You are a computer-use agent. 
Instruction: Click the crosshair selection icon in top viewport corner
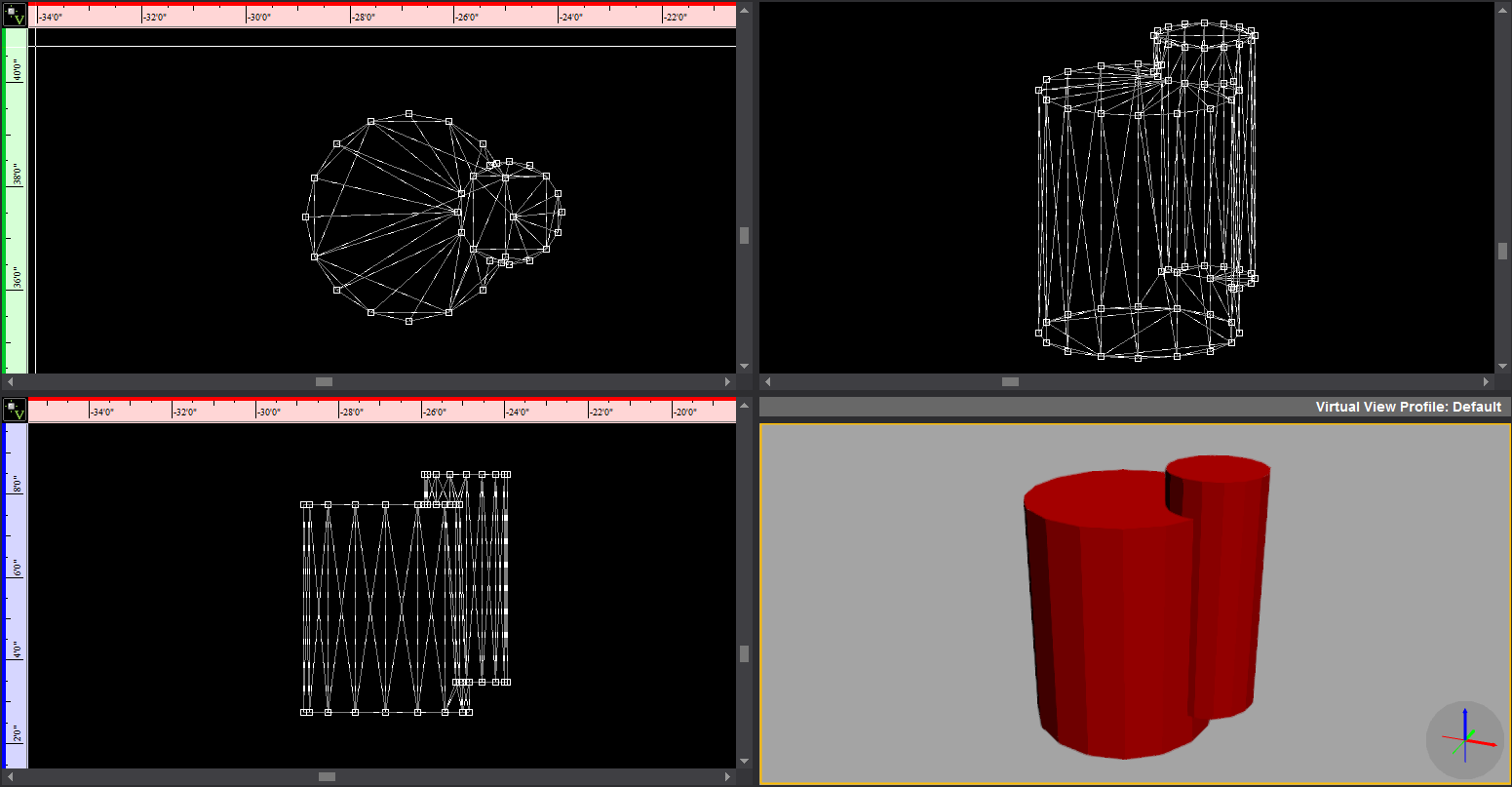[x=11, y=11]
